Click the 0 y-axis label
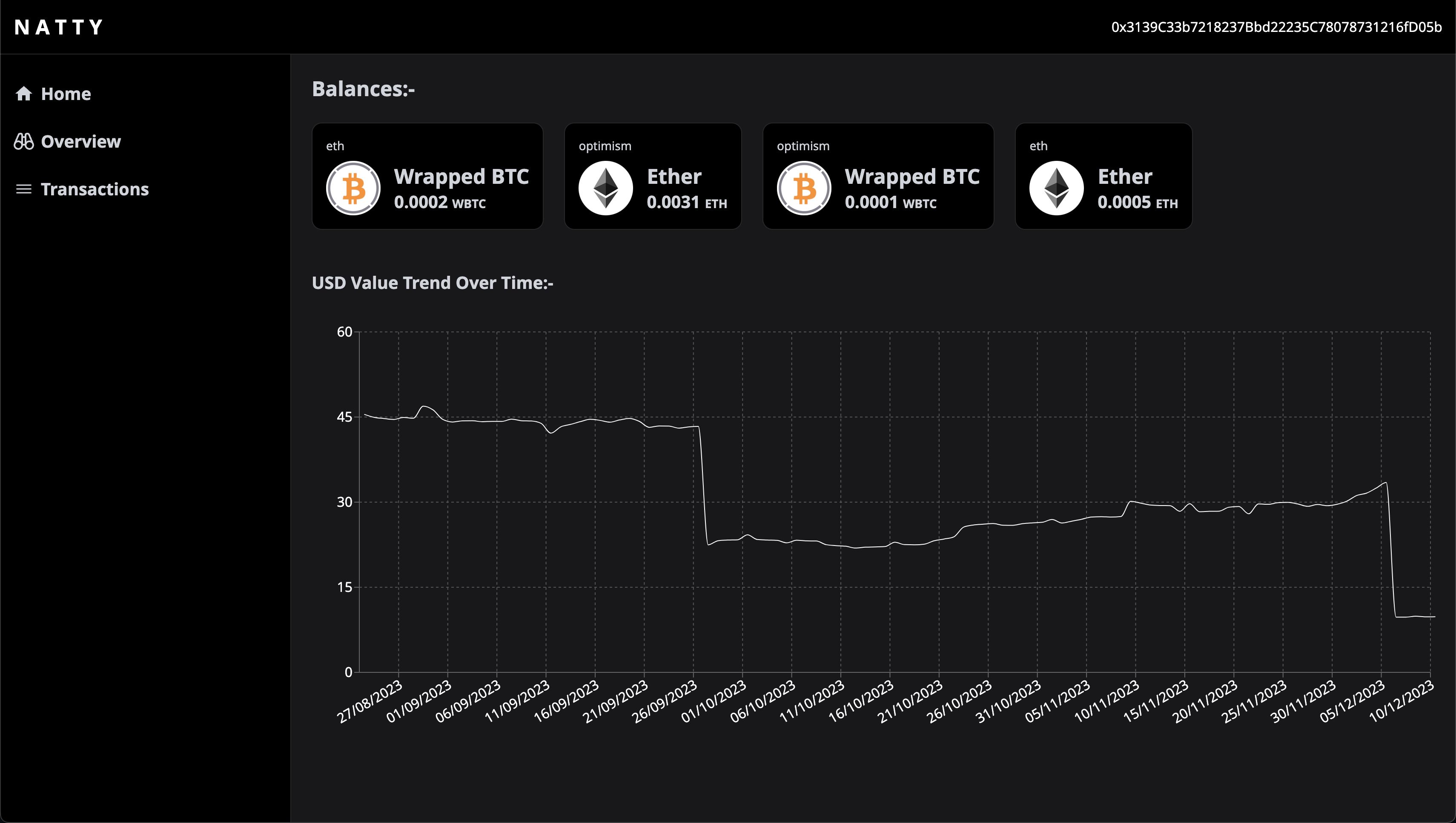This screenshot has width=1456, height=823. point(348,672)
